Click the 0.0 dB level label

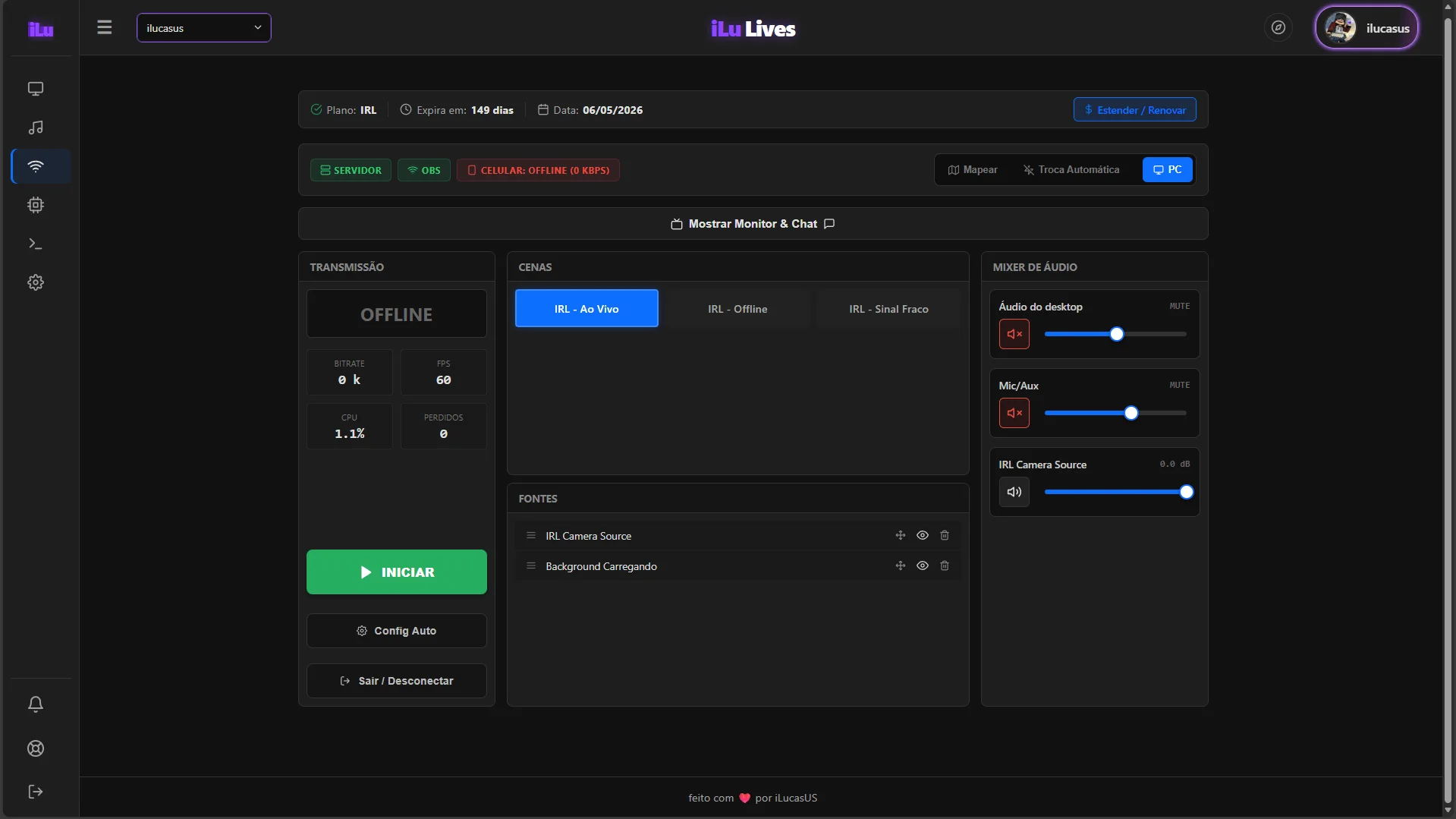(1175, 464)
